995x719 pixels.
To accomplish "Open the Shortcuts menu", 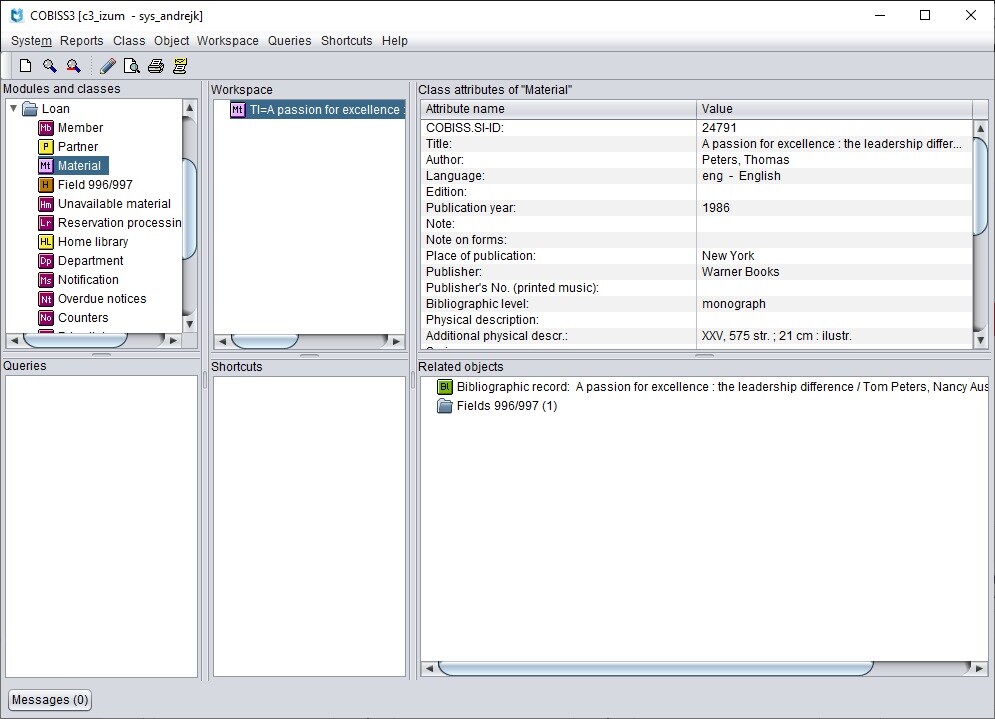I will pos(346,41).
